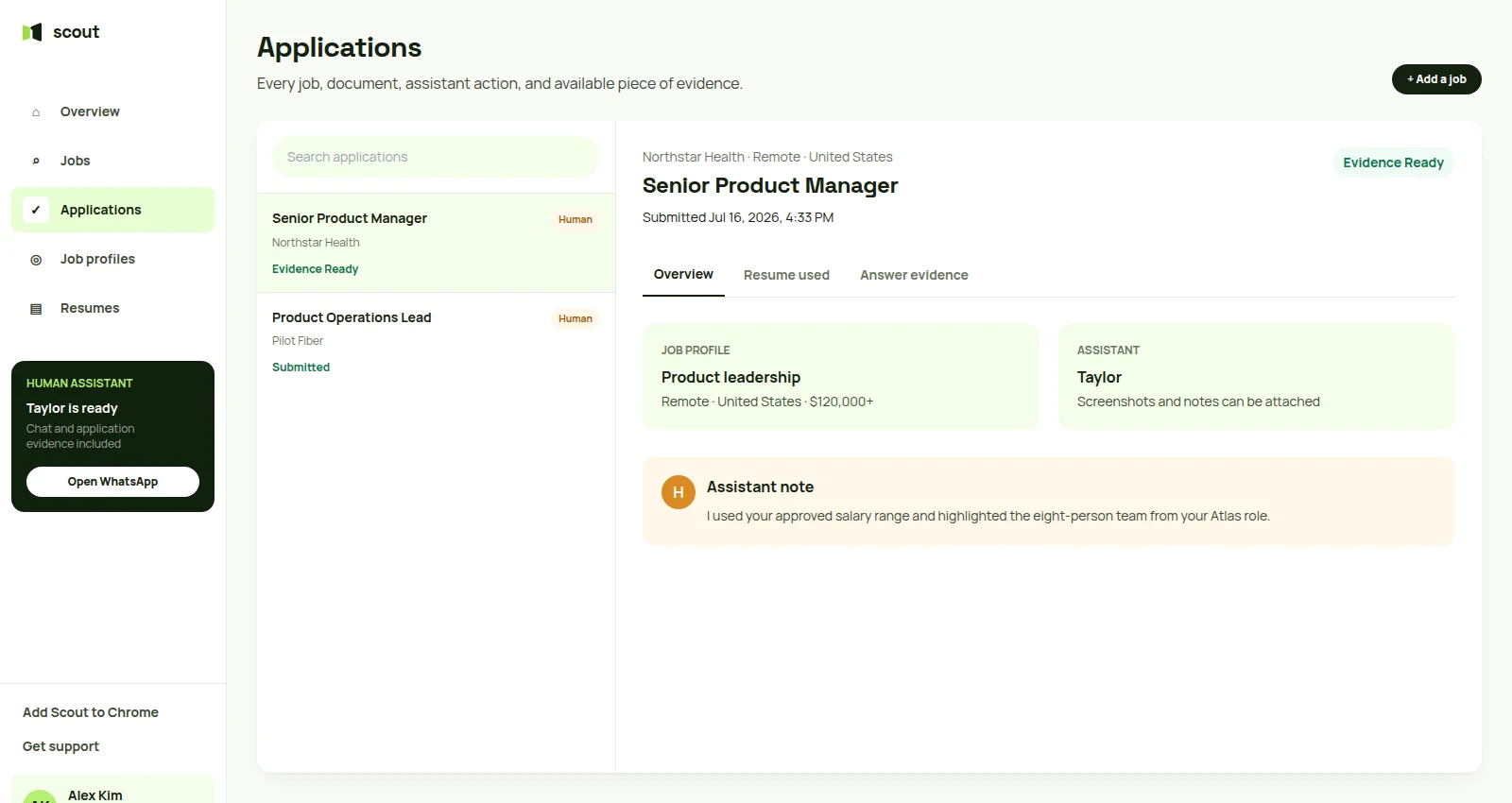The width and height of the screenshot is (1512, 803).
Task: Click the Scout logo icon
Action: tap(32, 32)
